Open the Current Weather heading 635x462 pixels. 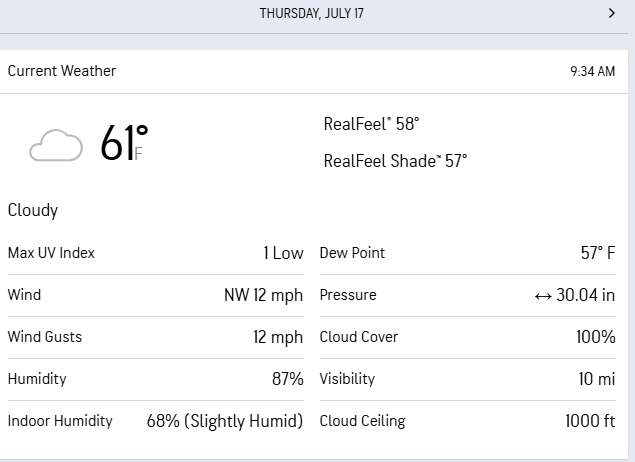pos(62,71)
